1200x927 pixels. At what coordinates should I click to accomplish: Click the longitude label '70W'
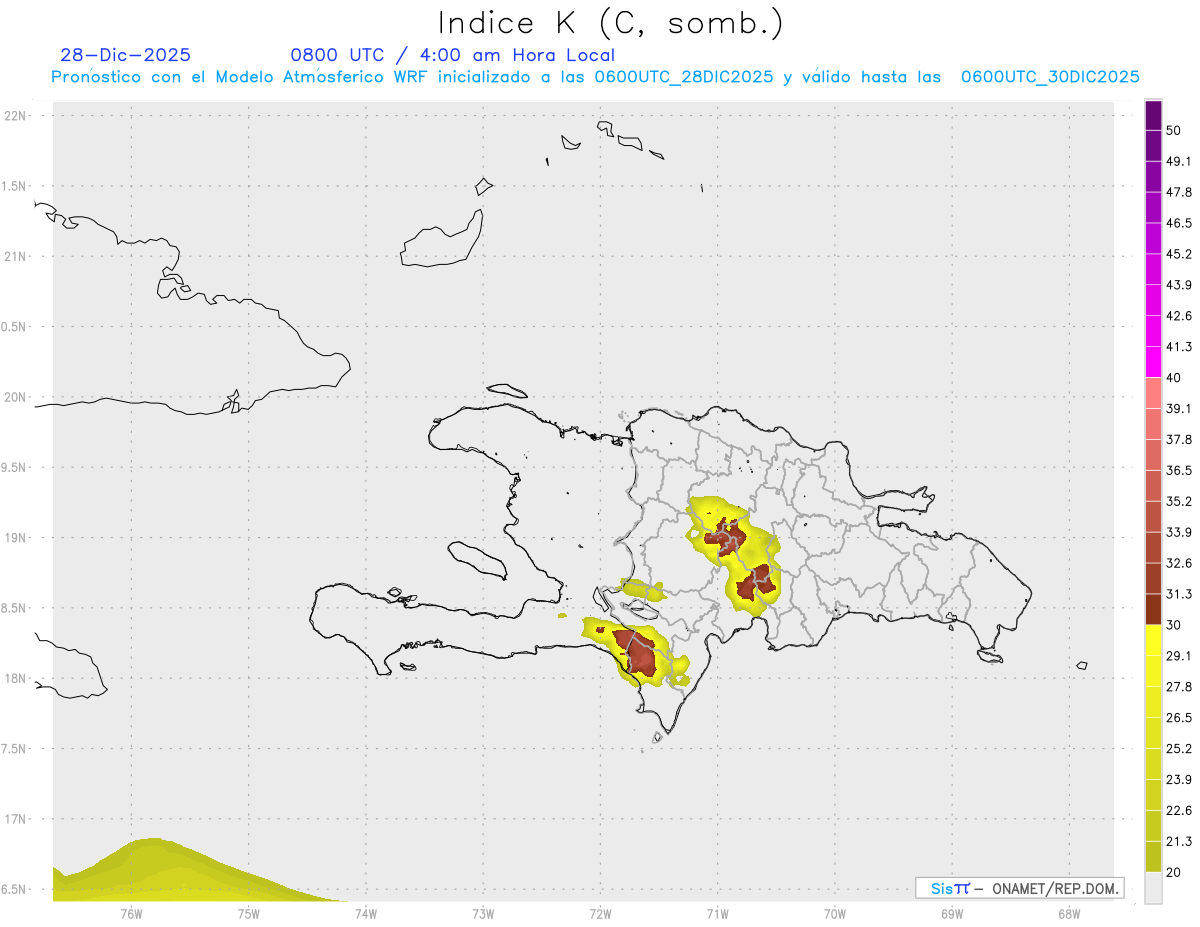pos(835,913)
